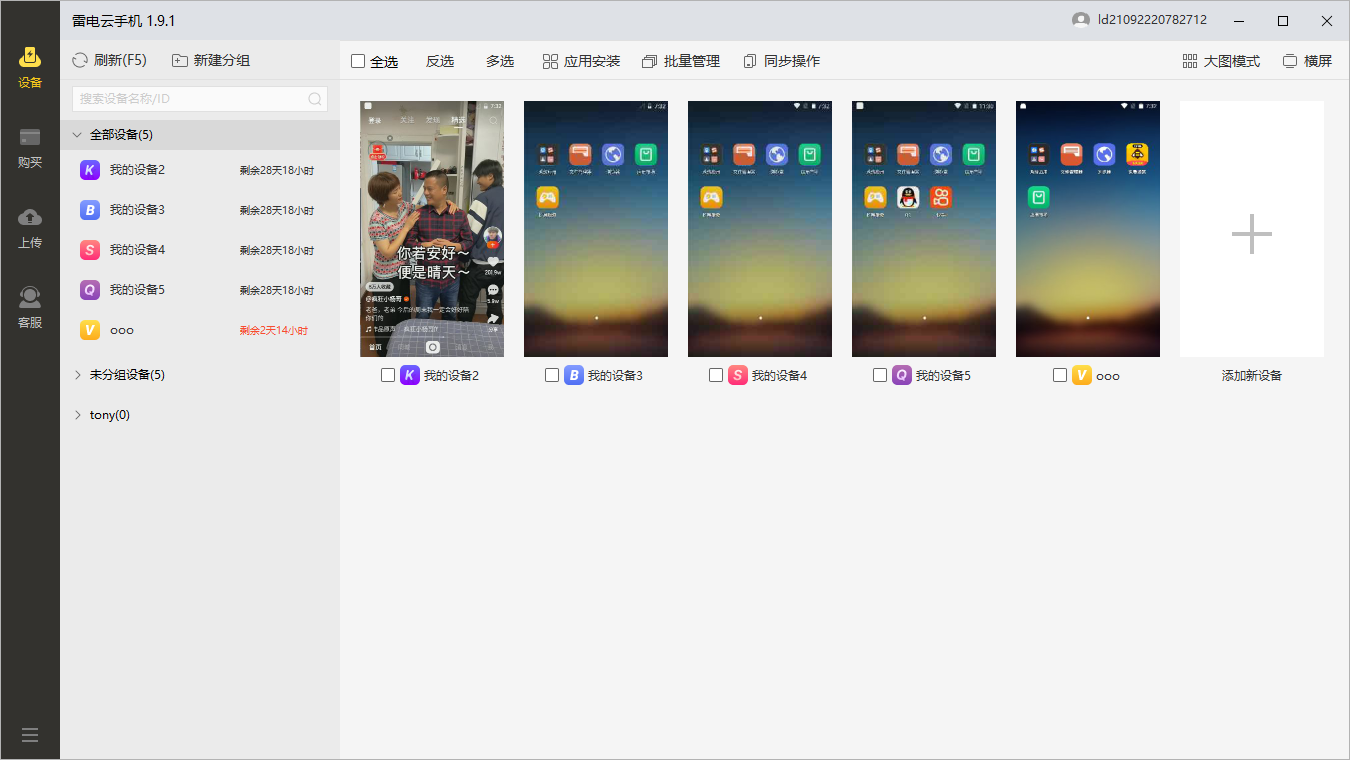The width and height of the screenshot is (1350, 760).
Task: Click the plus tile to add new device
Action: [x=1252, y=229]
